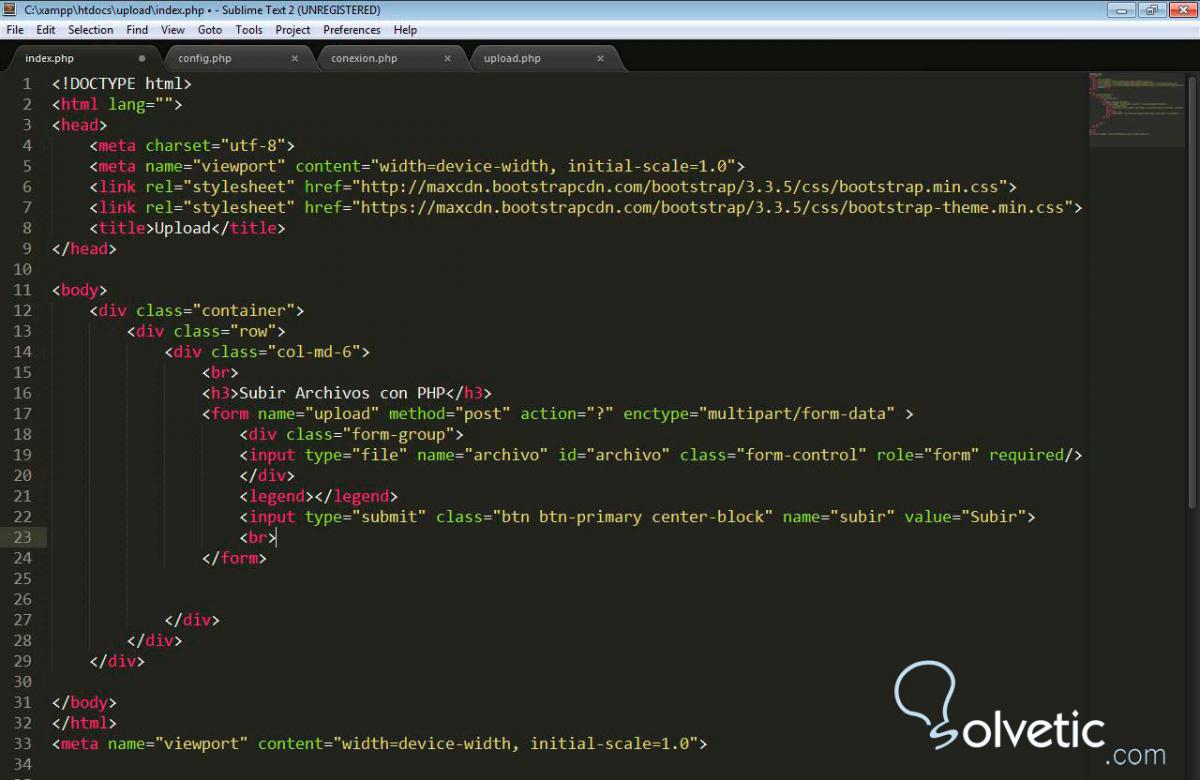Switch to the upload.php tab
The width and height of the screenshot is (1200, 780).
(x=512, y=58)
